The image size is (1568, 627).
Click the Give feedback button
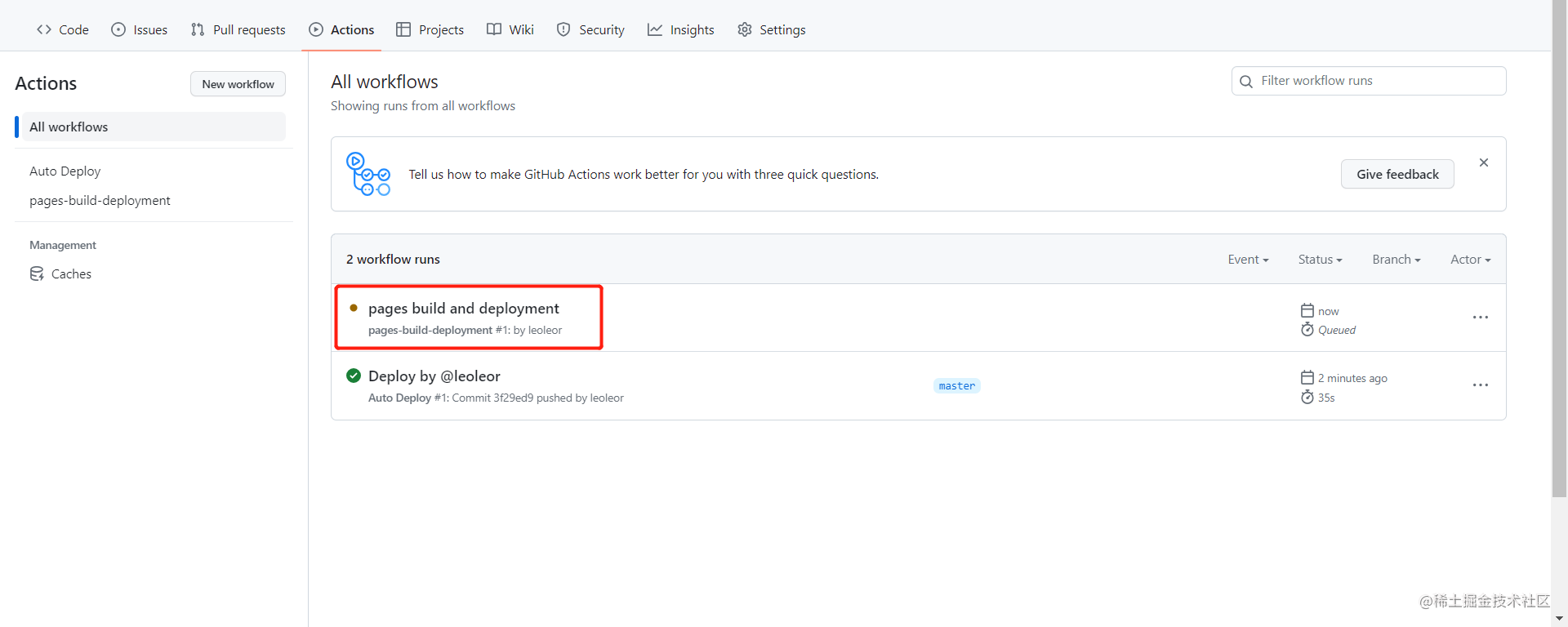click(x=1397, y=174)
